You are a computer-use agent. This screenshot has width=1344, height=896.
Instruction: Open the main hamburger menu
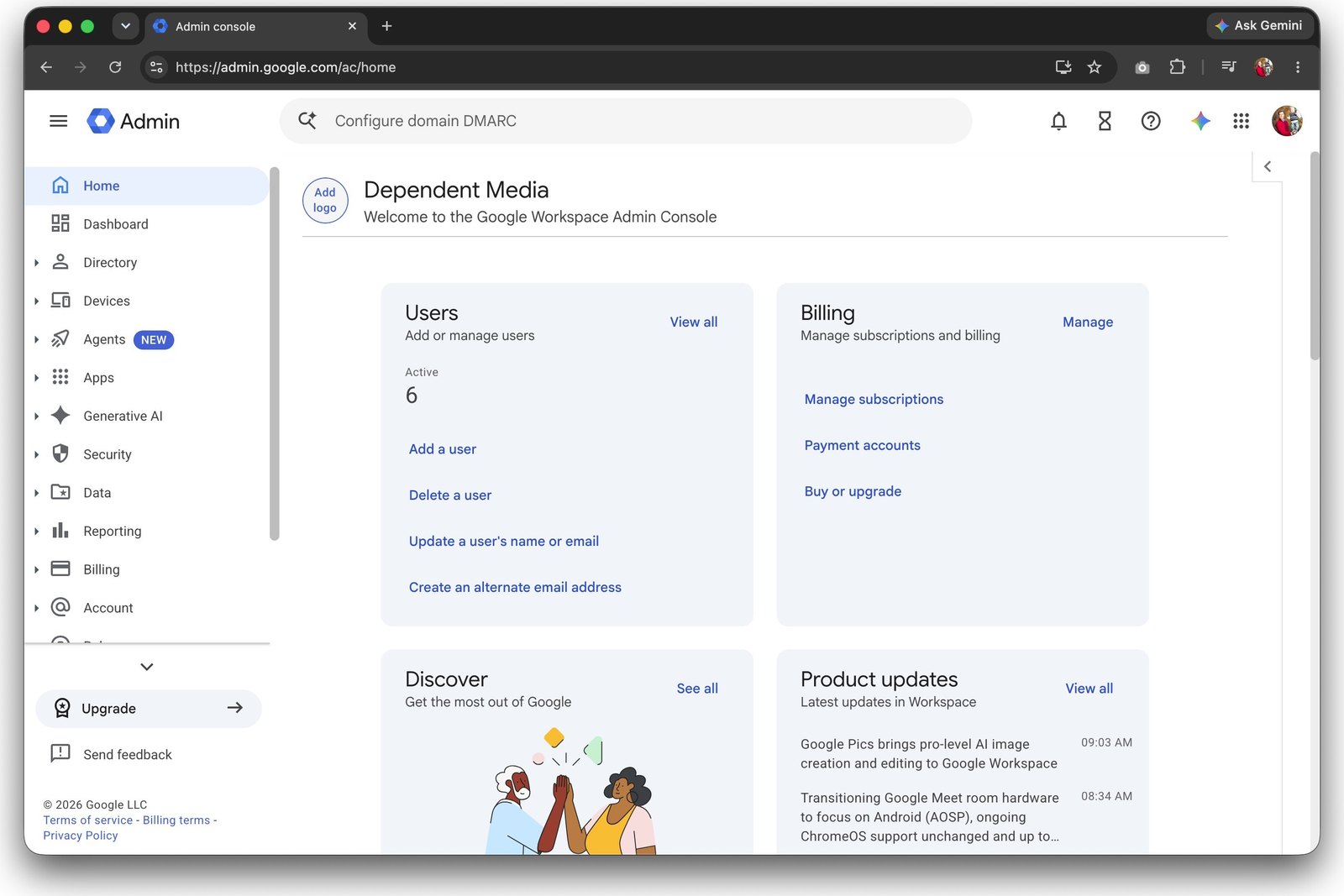coord(58,121)
